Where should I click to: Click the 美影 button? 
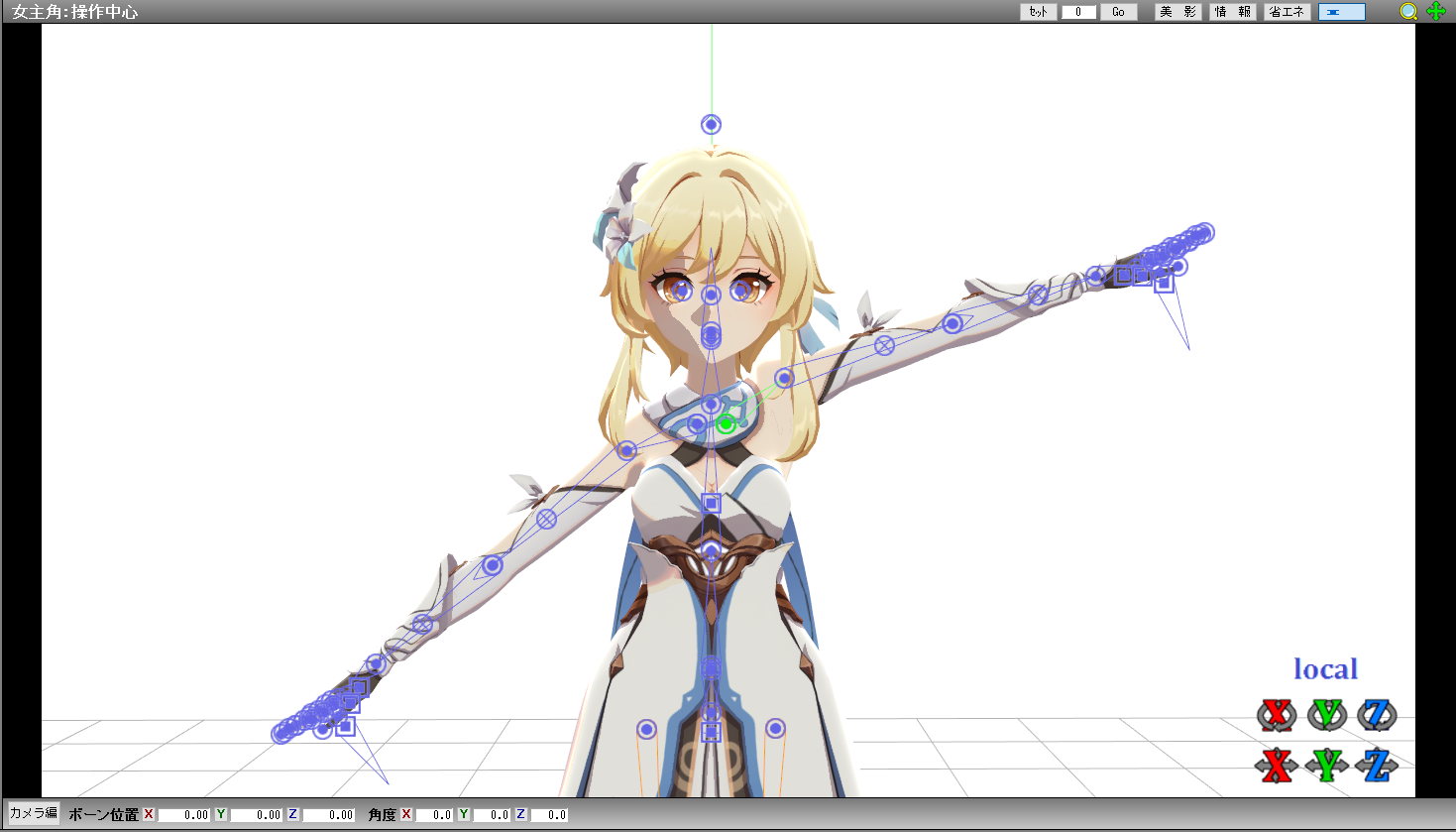pyautogui.click(x=1178, y=12)
